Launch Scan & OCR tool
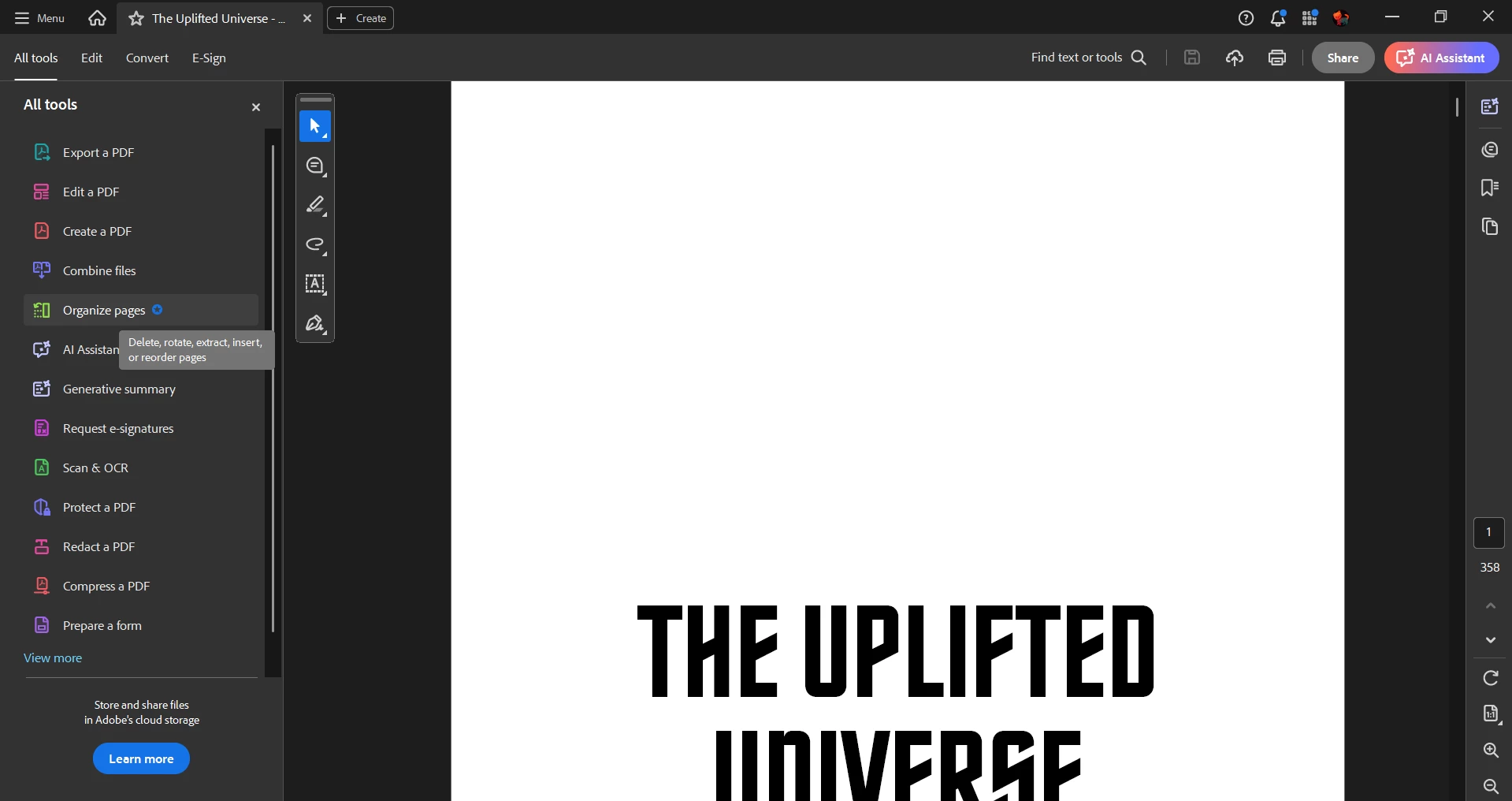 (x=141, y=468)
